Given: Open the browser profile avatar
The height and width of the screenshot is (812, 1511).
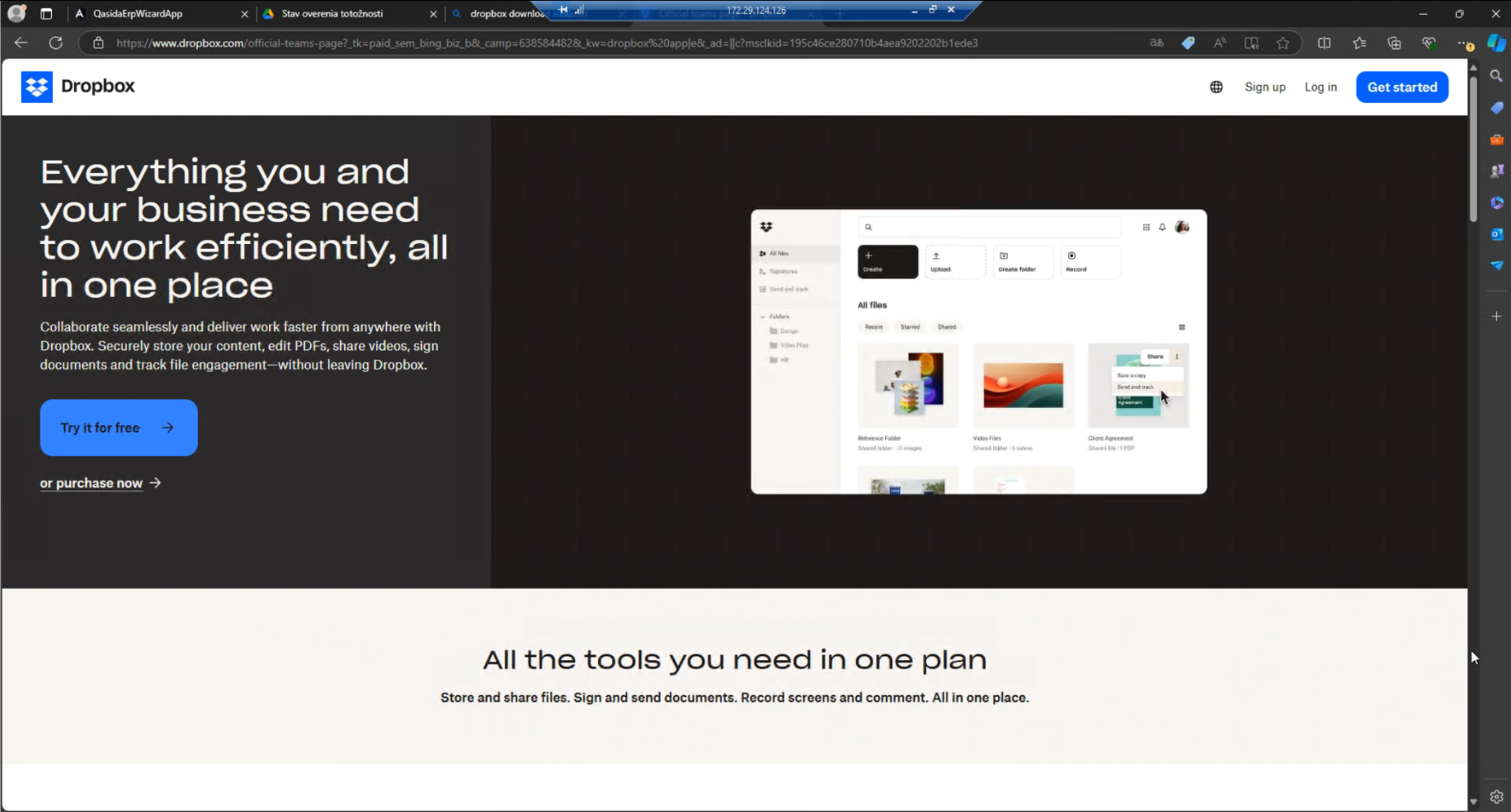Looking at the screenshot, I should tap(16, 13).
